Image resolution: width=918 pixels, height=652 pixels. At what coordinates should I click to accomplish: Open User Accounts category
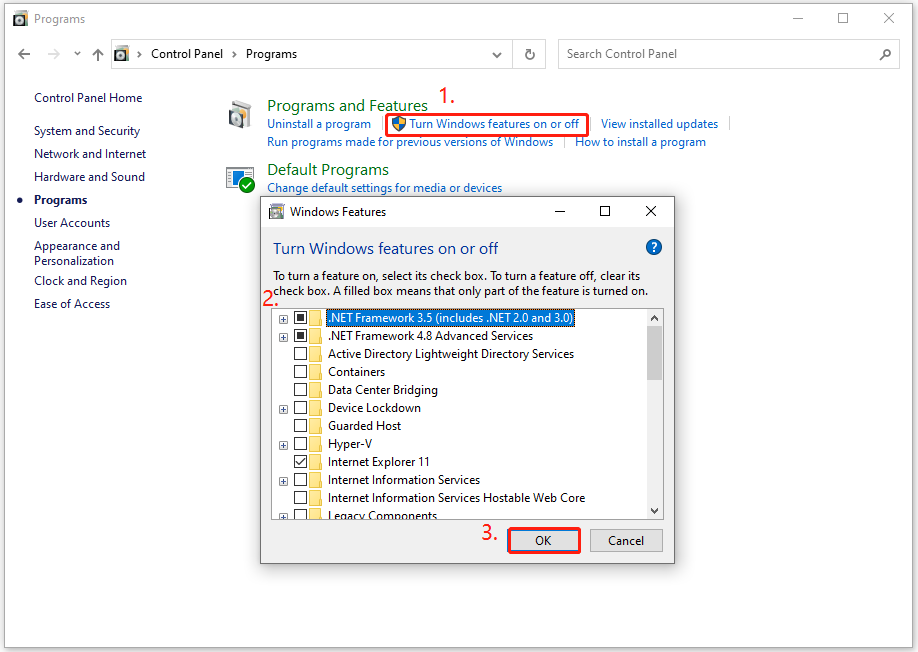coord(72,223)
